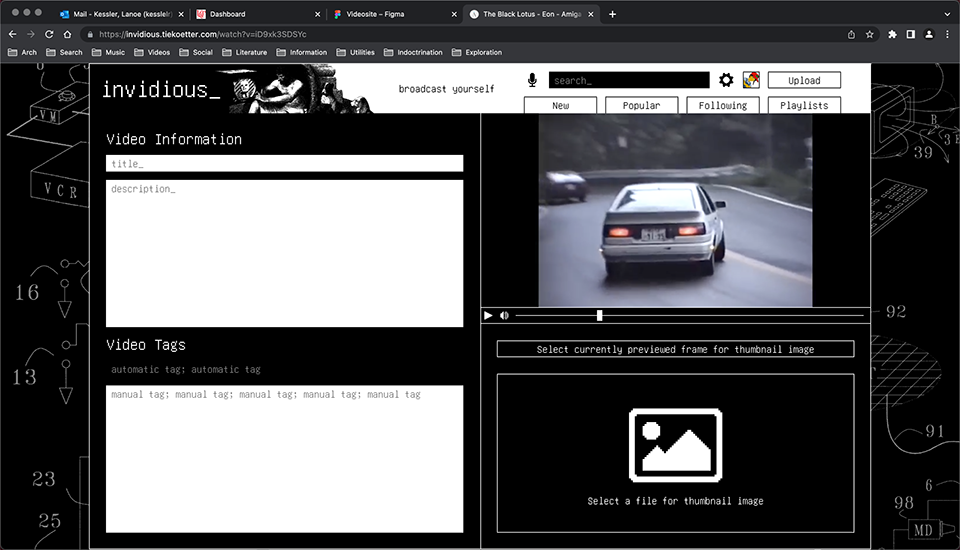Mute the video with the speaker icon

coord(504,315)
